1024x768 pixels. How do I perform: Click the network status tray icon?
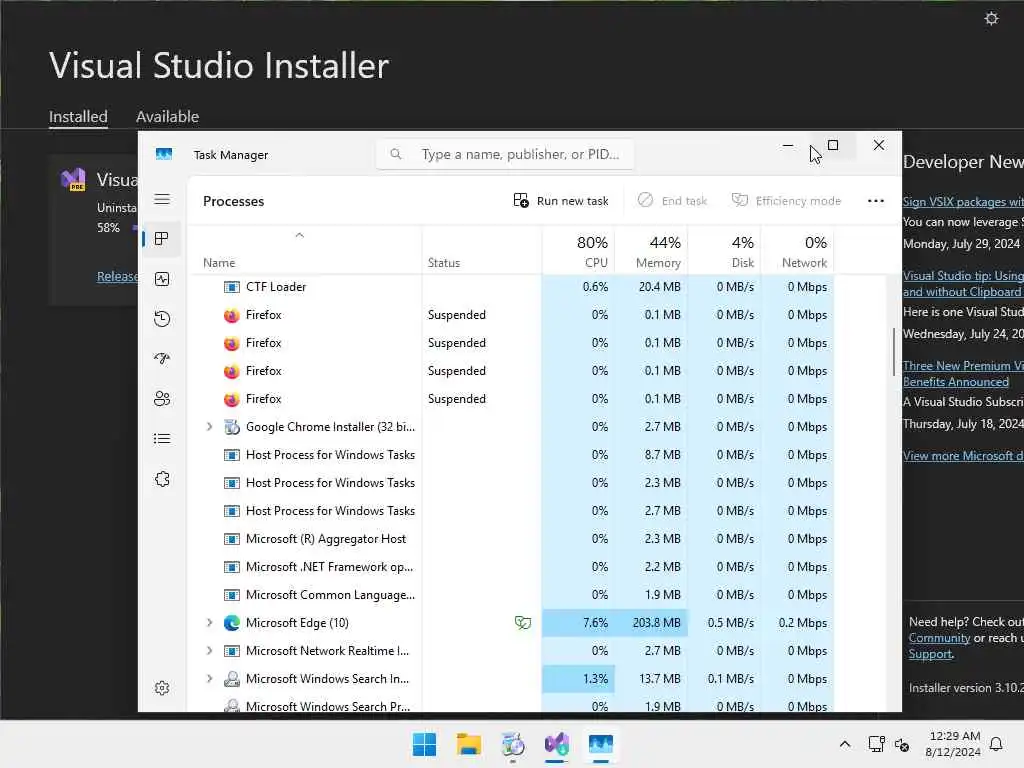click(x=876, y=744)
